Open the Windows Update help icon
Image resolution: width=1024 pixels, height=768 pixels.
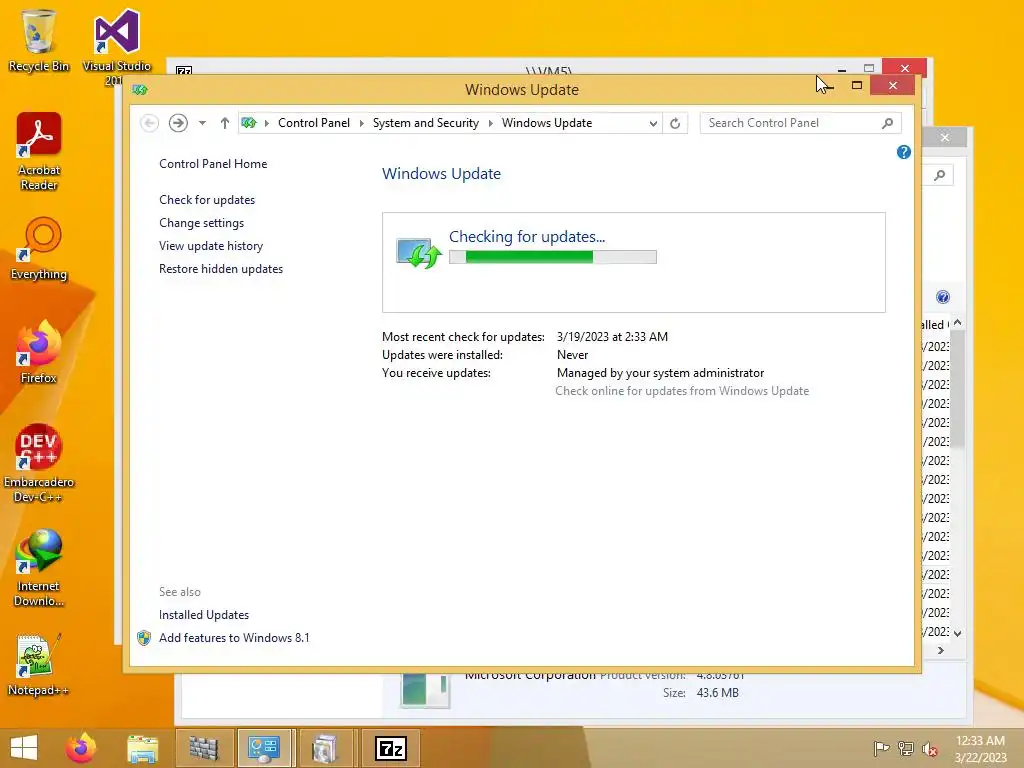904,152
